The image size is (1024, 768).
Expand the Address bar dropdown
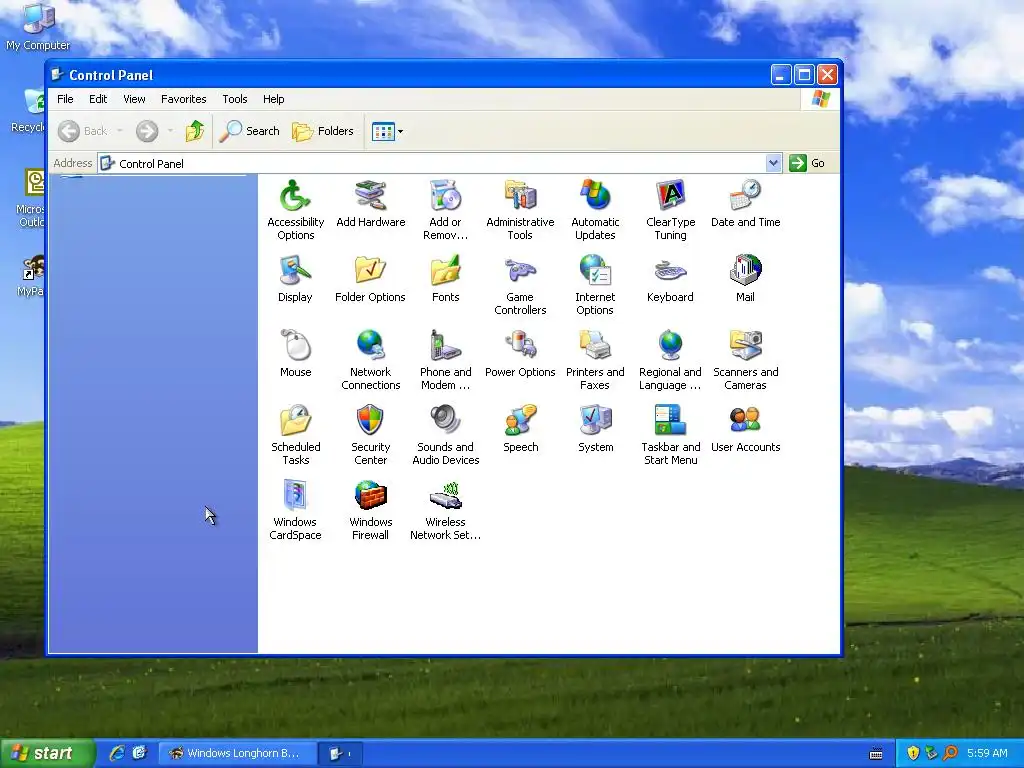[x=773, y=163]
